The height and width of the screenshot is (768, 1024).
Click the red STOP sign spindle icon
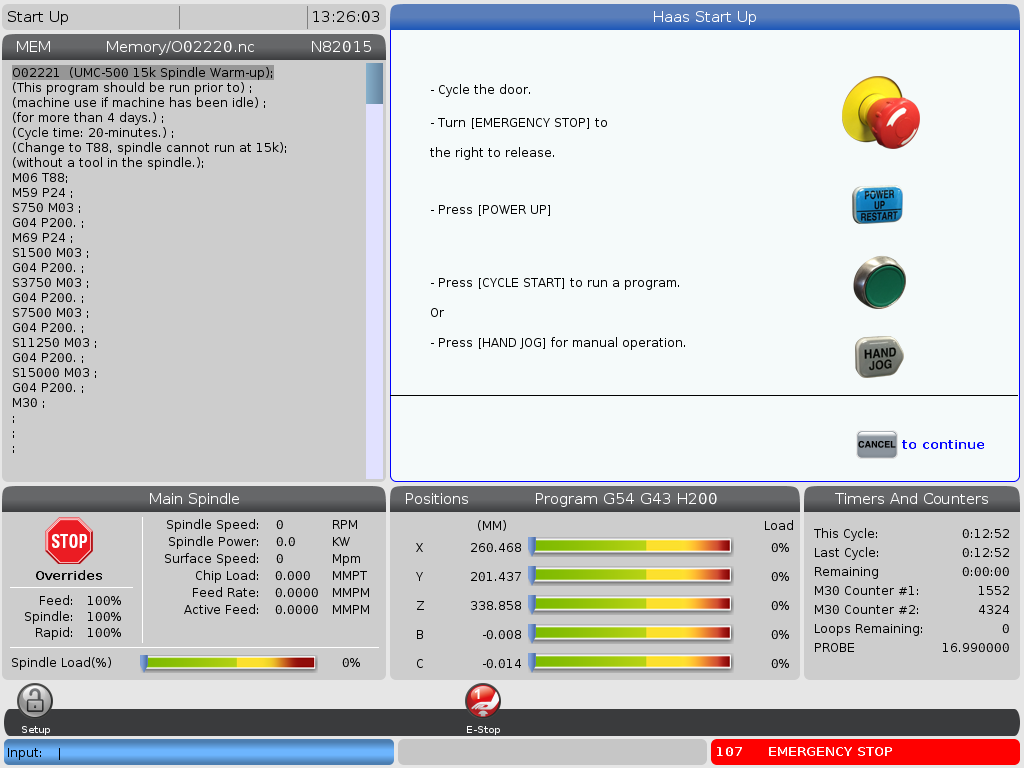69,541
